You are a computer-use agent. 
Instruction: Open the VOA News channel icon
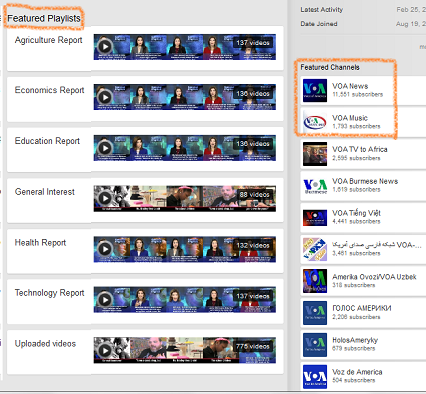click(x=315, y=90)
